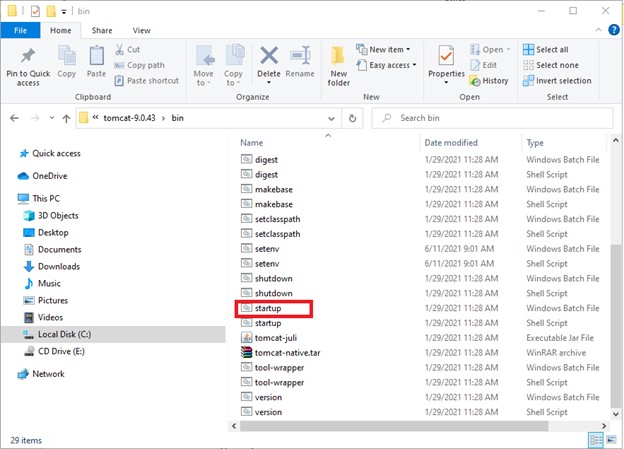Click the Rename icon in ribbon

click(x=300, y=59)
